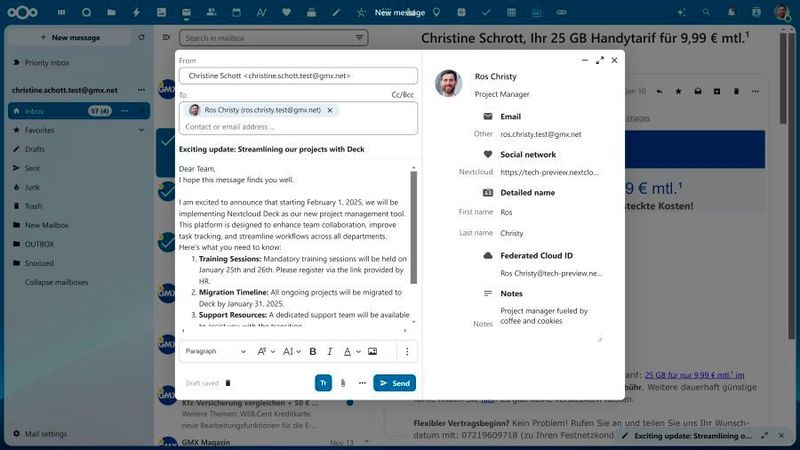Open the contacts menu in header
This screenshot has height=450, width=800.
tap(756, 12)
